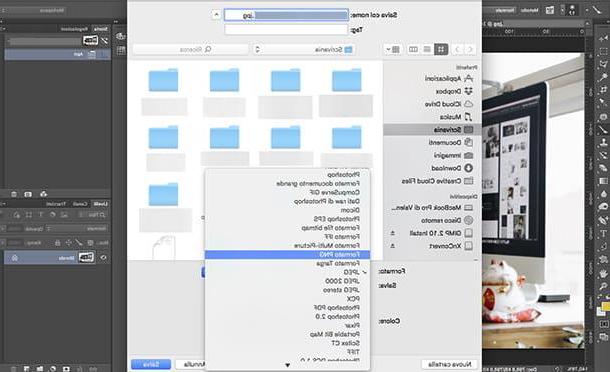The width and height of the screenshot is (610, 372).
Task: Create new document from current history state
Action: pos(44,194)
